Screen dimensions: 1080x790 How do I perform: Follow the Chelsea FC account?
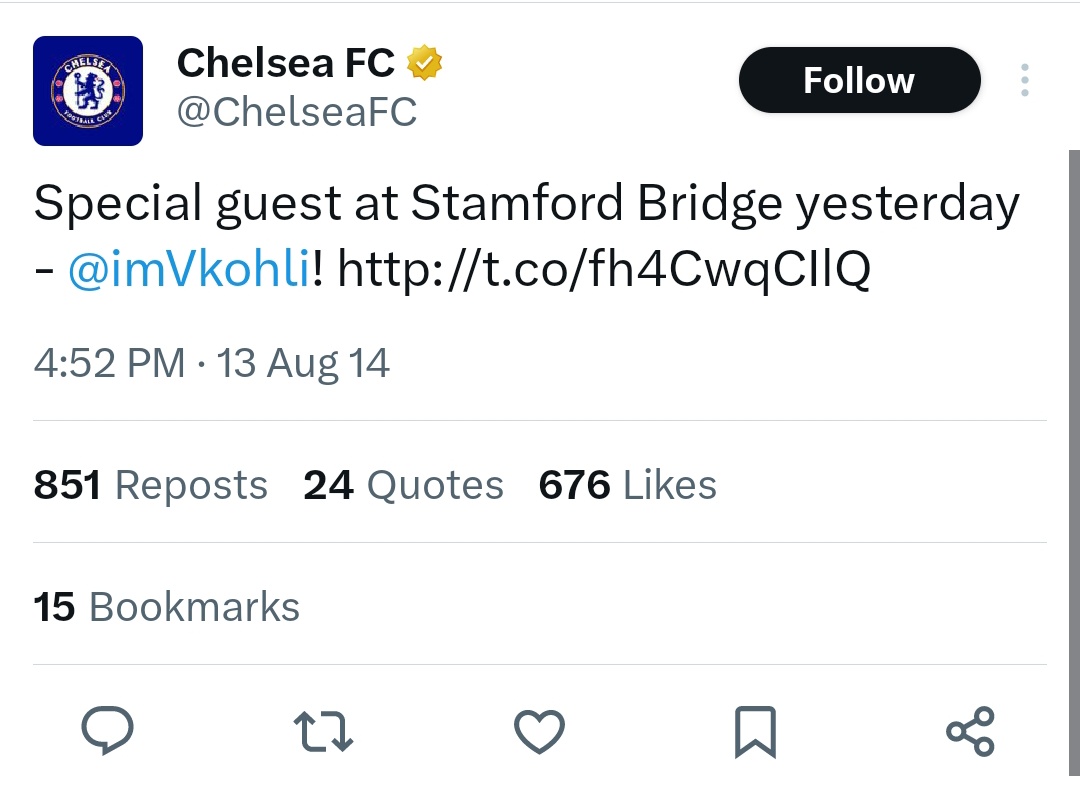[x=859, y=80]
